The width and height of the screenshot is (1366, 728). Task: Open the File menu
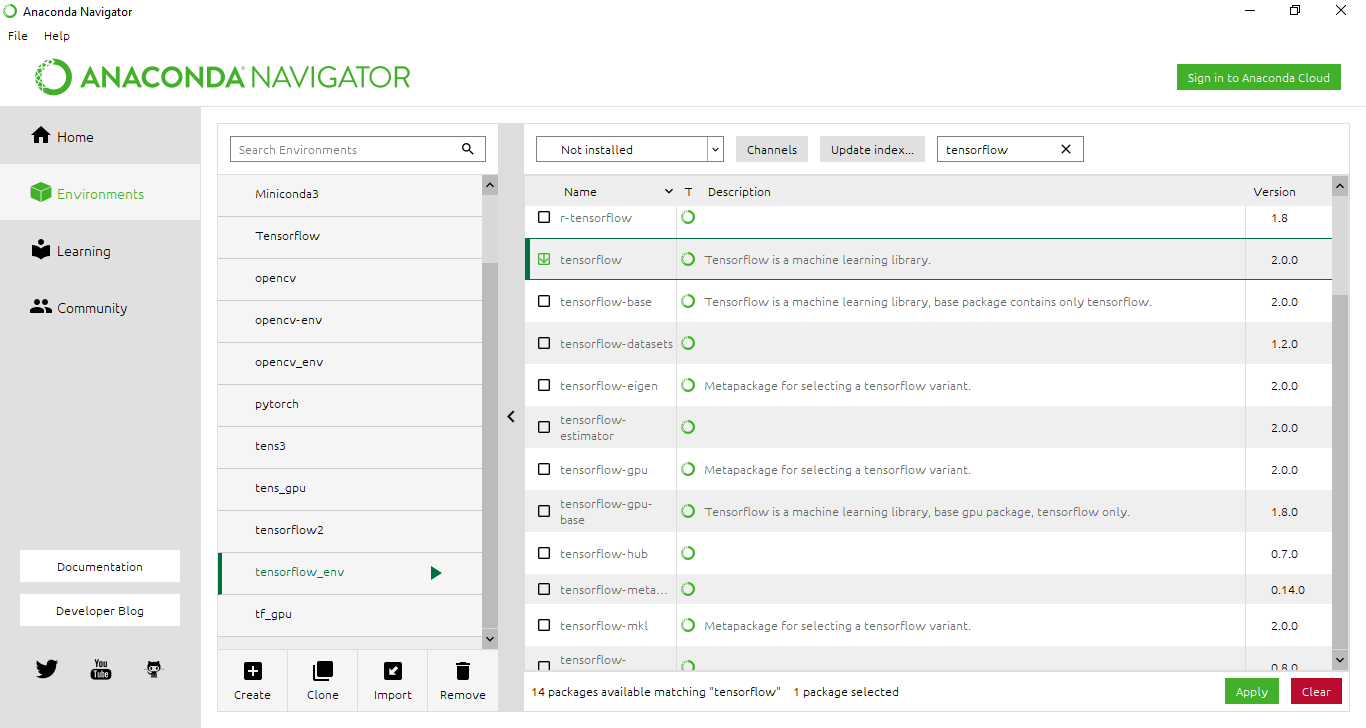(17, 35)
